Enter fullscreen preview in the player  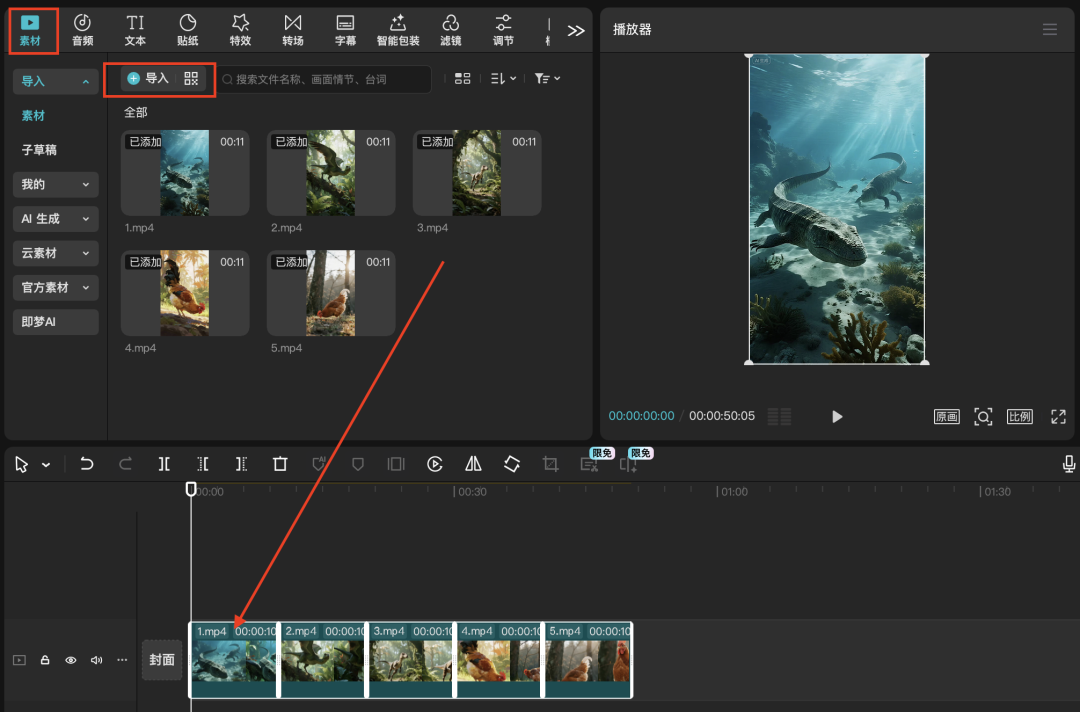[1058, 417]
